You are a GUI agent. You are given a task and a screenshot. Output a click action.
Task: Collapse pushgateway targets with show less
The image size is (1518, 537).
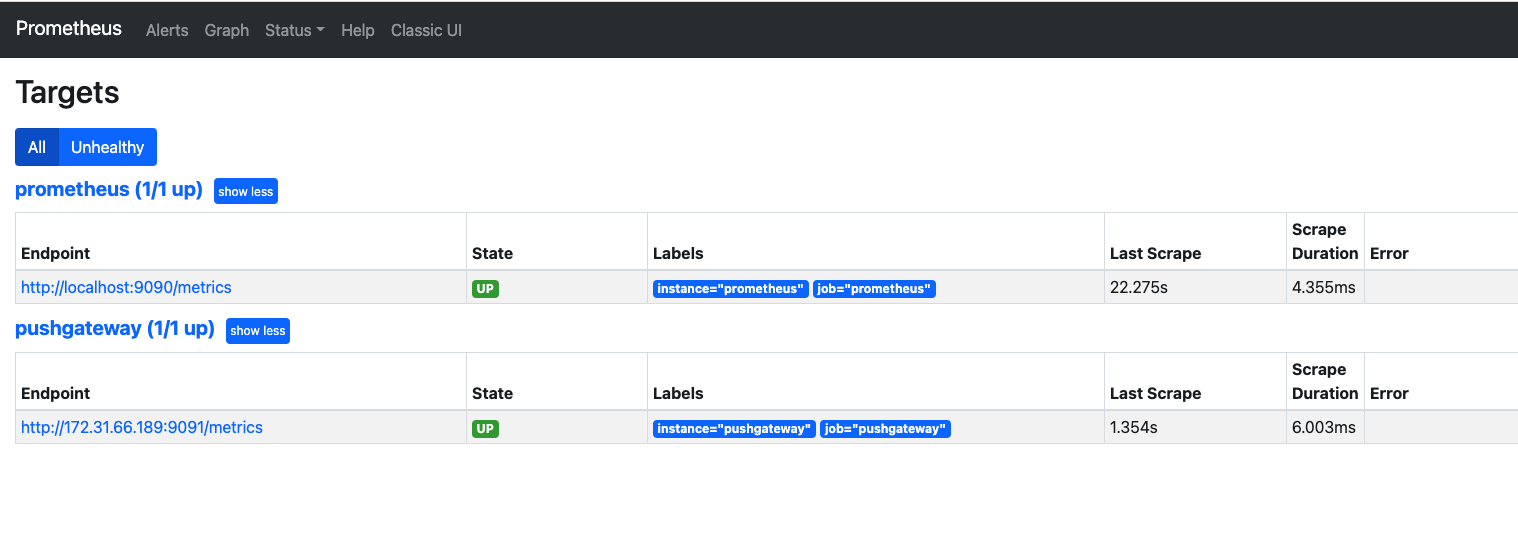258,330
